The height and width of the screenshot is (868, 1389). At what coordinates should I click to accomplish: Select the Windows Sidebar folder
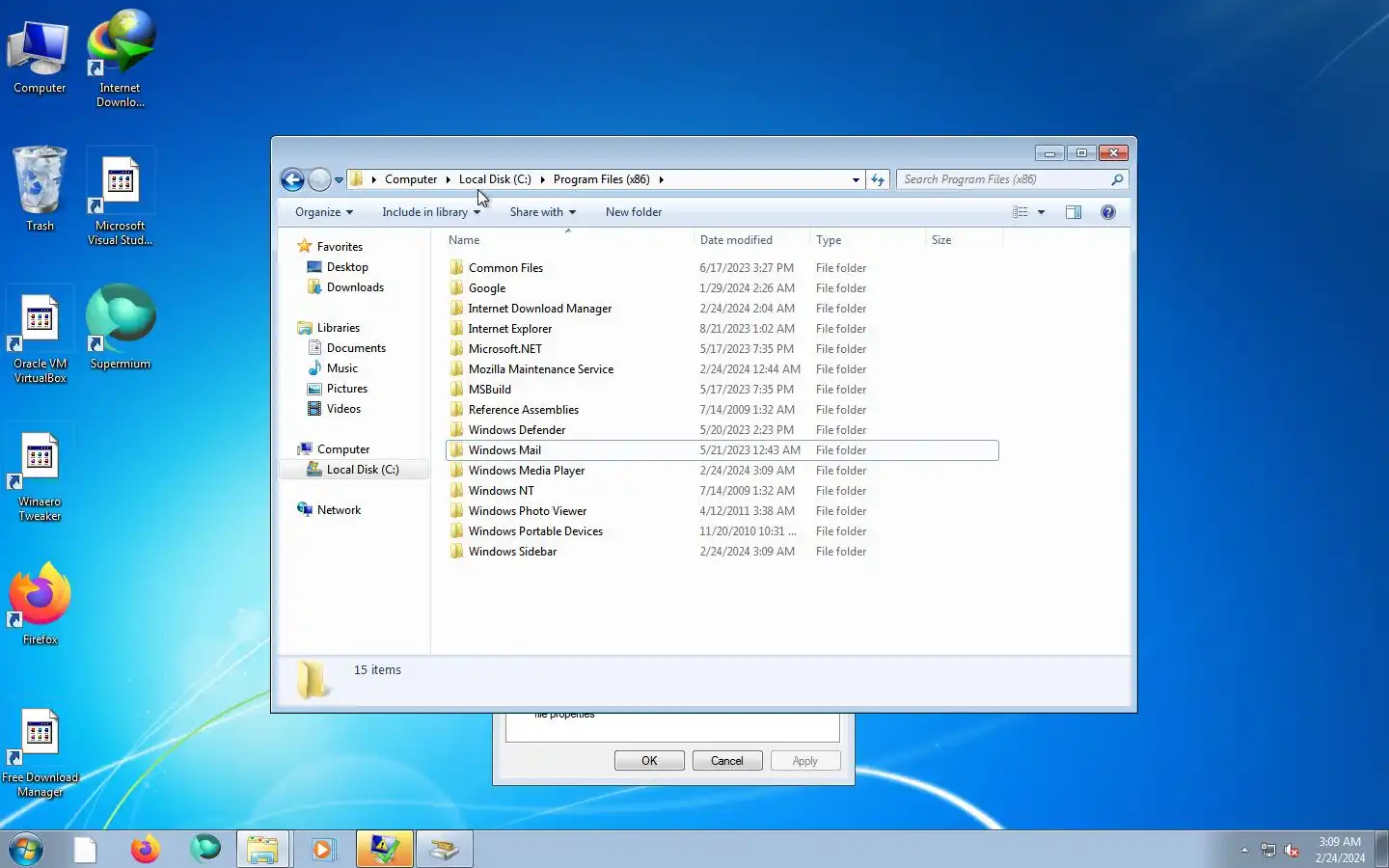click(722, 552)
